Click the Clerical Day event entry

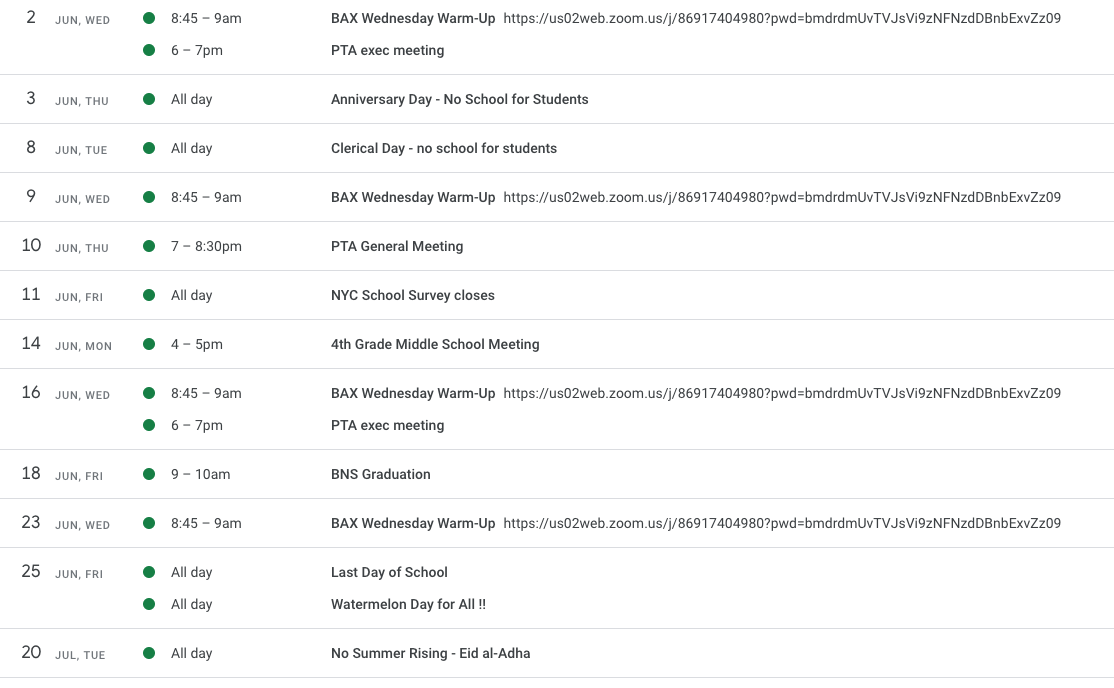[x=444, y=149]
